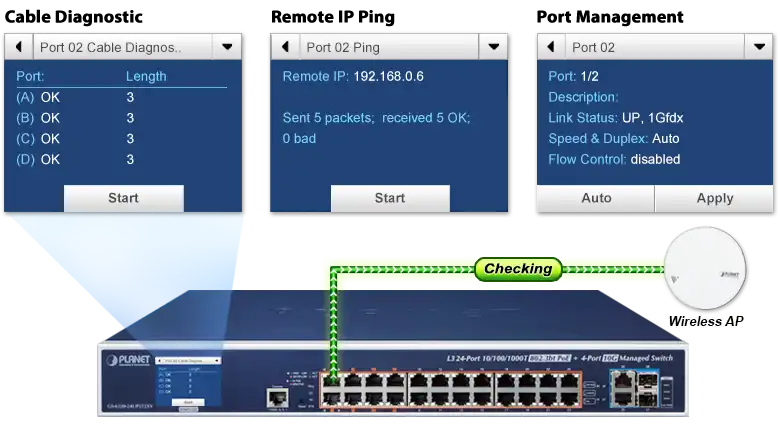Click back arrow in Cable Diagnostics panel

[x=19, y=47]
